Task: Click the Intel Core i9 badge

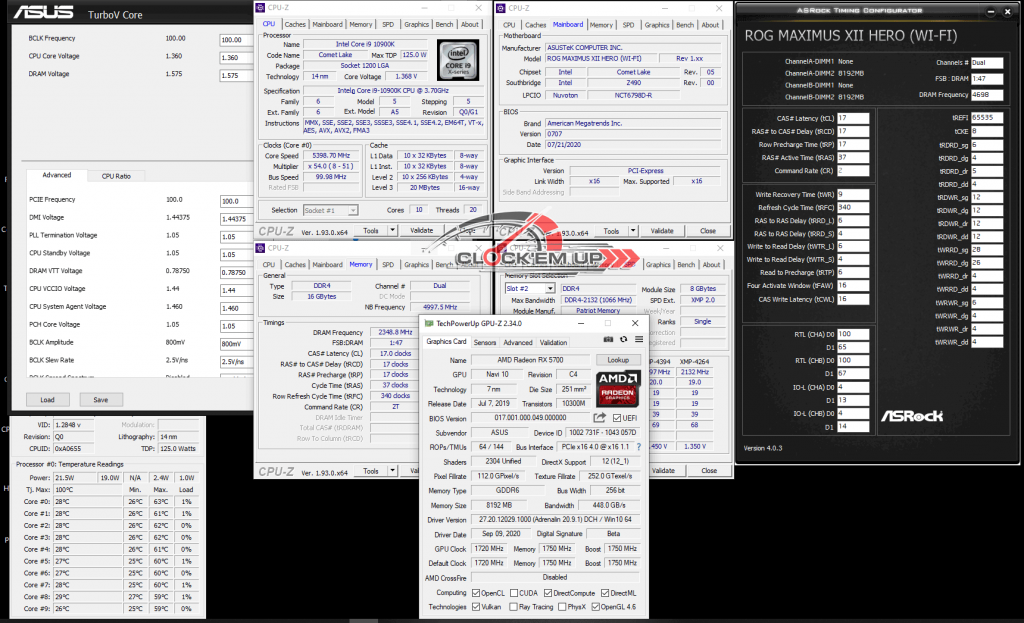Action: pos(461,61)
